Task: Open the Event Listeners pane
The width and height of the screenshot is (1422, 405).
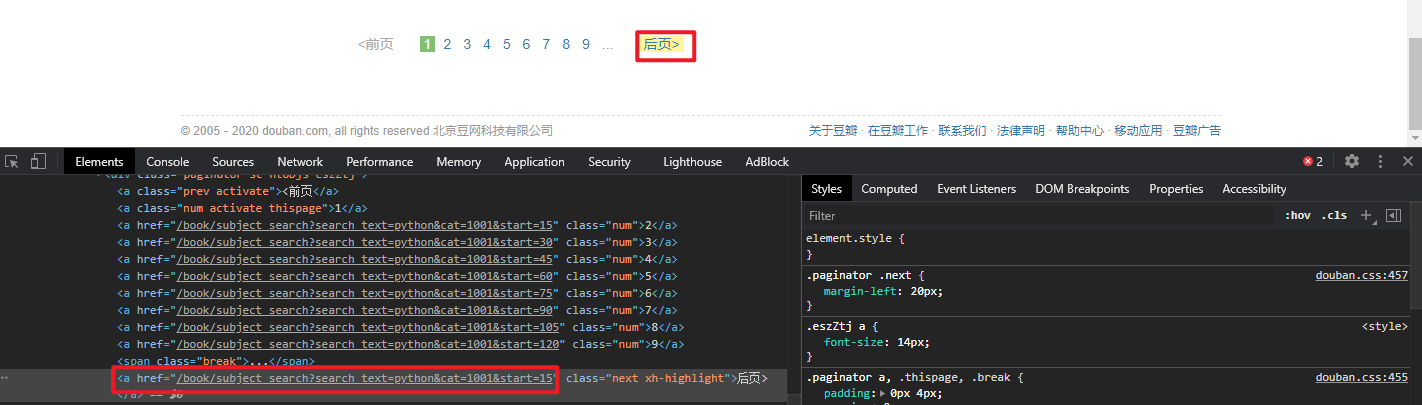Action: click(x=976, y=188)
